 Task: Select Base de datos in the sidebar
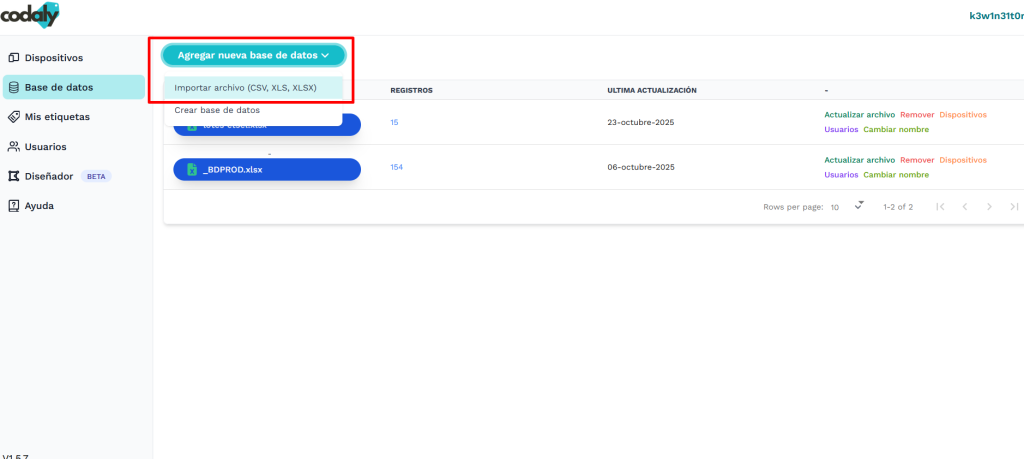click(58, 87)
